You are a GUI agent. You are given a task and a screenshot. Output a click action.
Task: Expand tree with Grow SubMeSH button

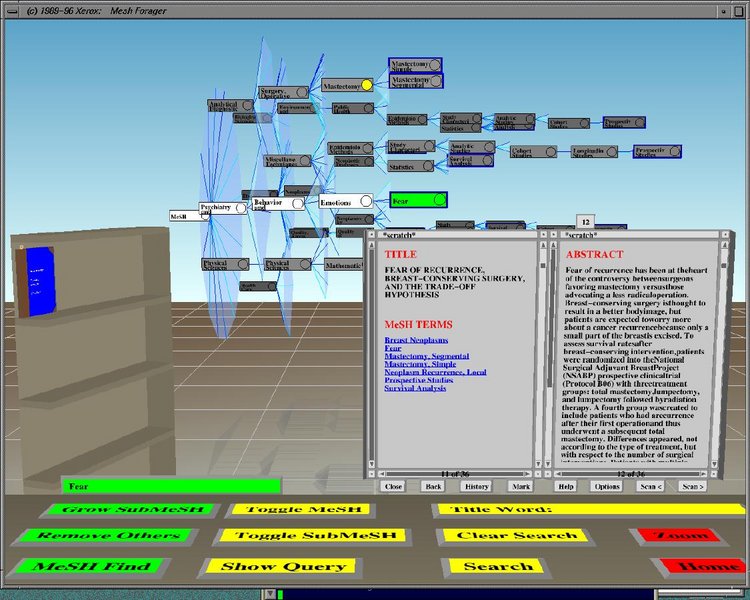(x=132, y=510)
